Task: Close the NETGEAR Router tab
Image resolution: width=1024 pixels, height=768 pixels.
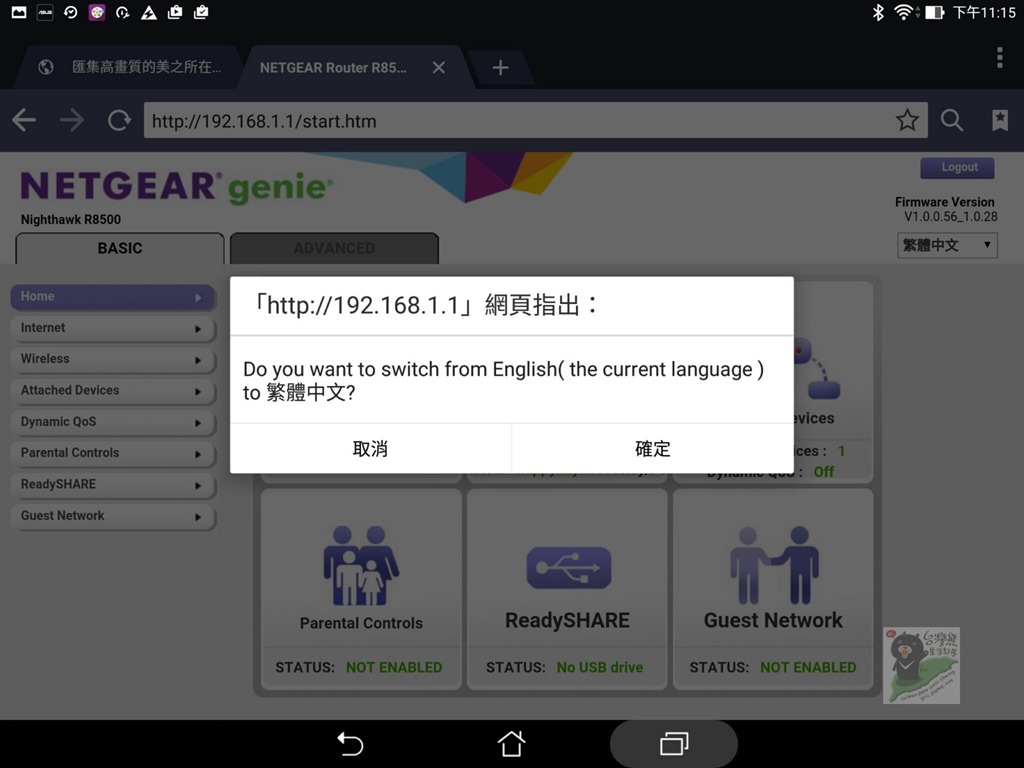Action: coord(439,67)
